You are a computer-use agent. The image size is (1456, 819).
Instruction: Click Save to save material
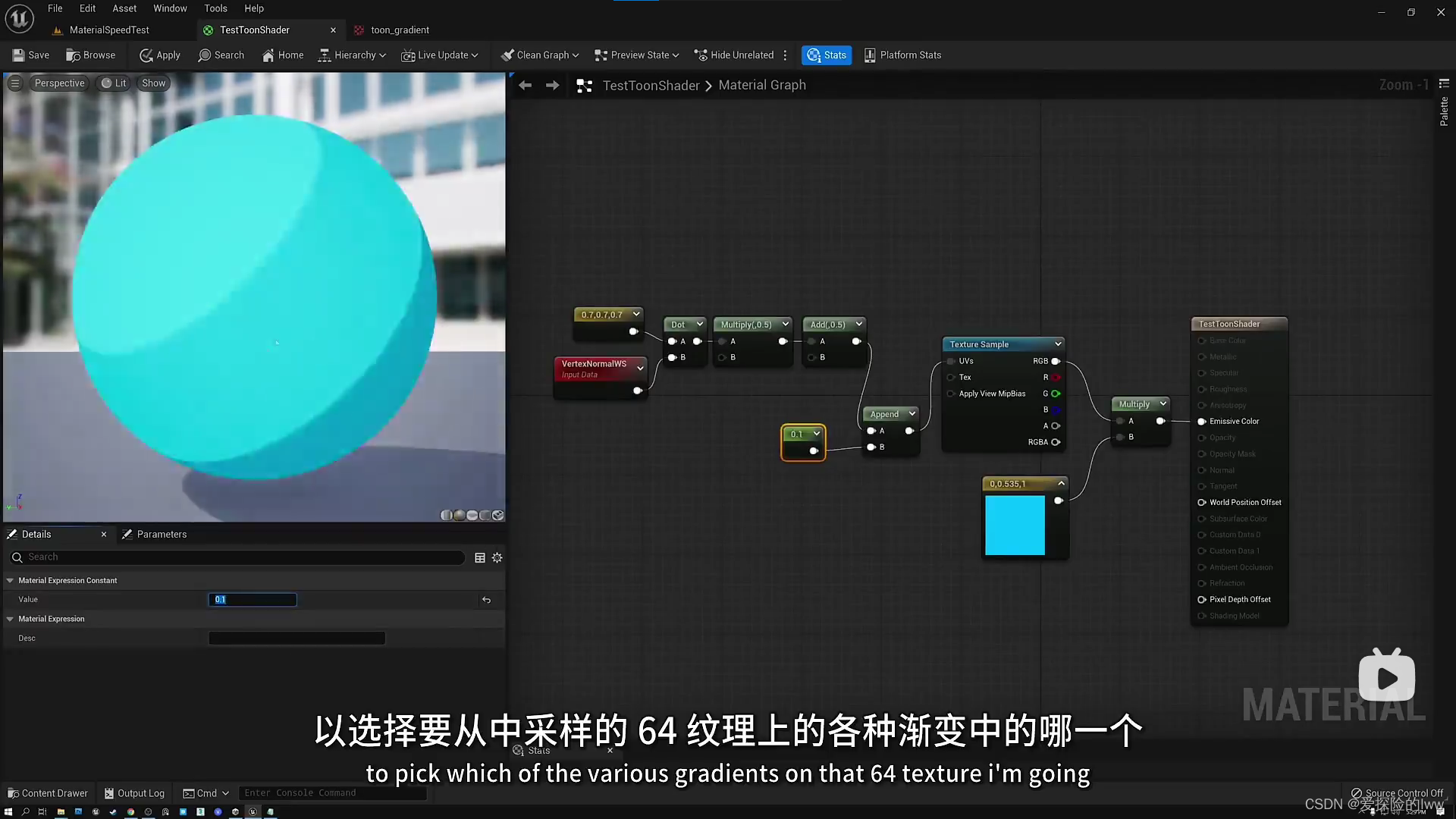[x=31, y=54]
